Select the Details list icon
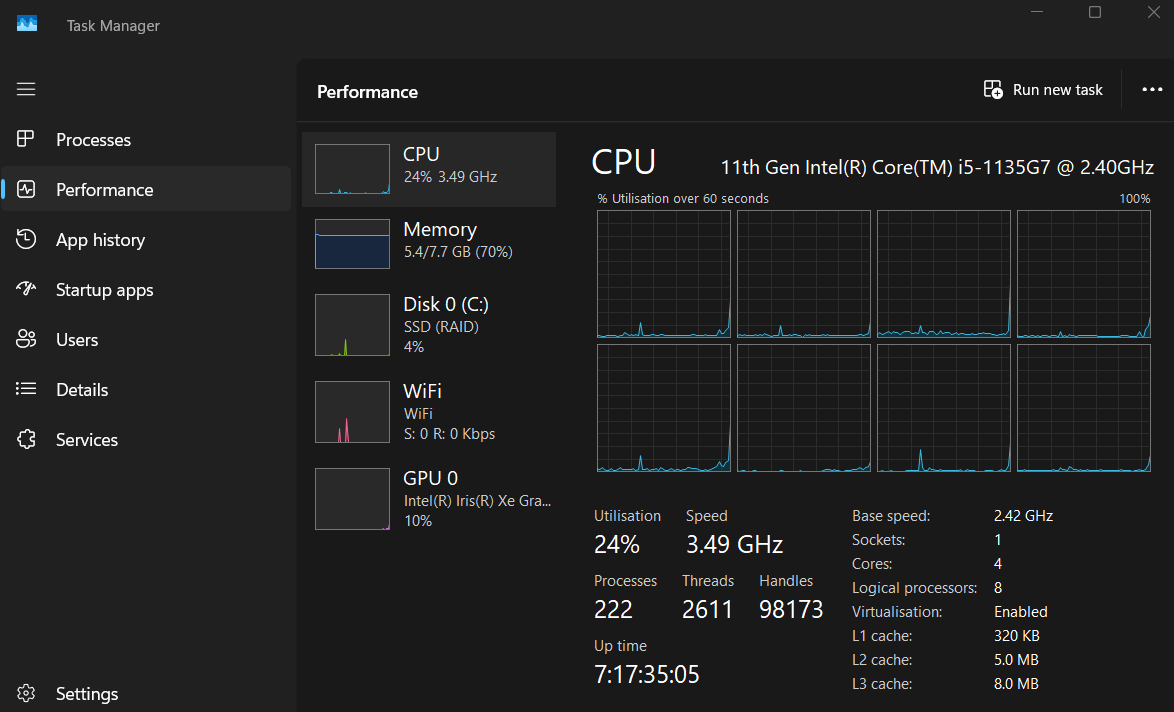The image size is (1174, 712). (x=26, y=390)
